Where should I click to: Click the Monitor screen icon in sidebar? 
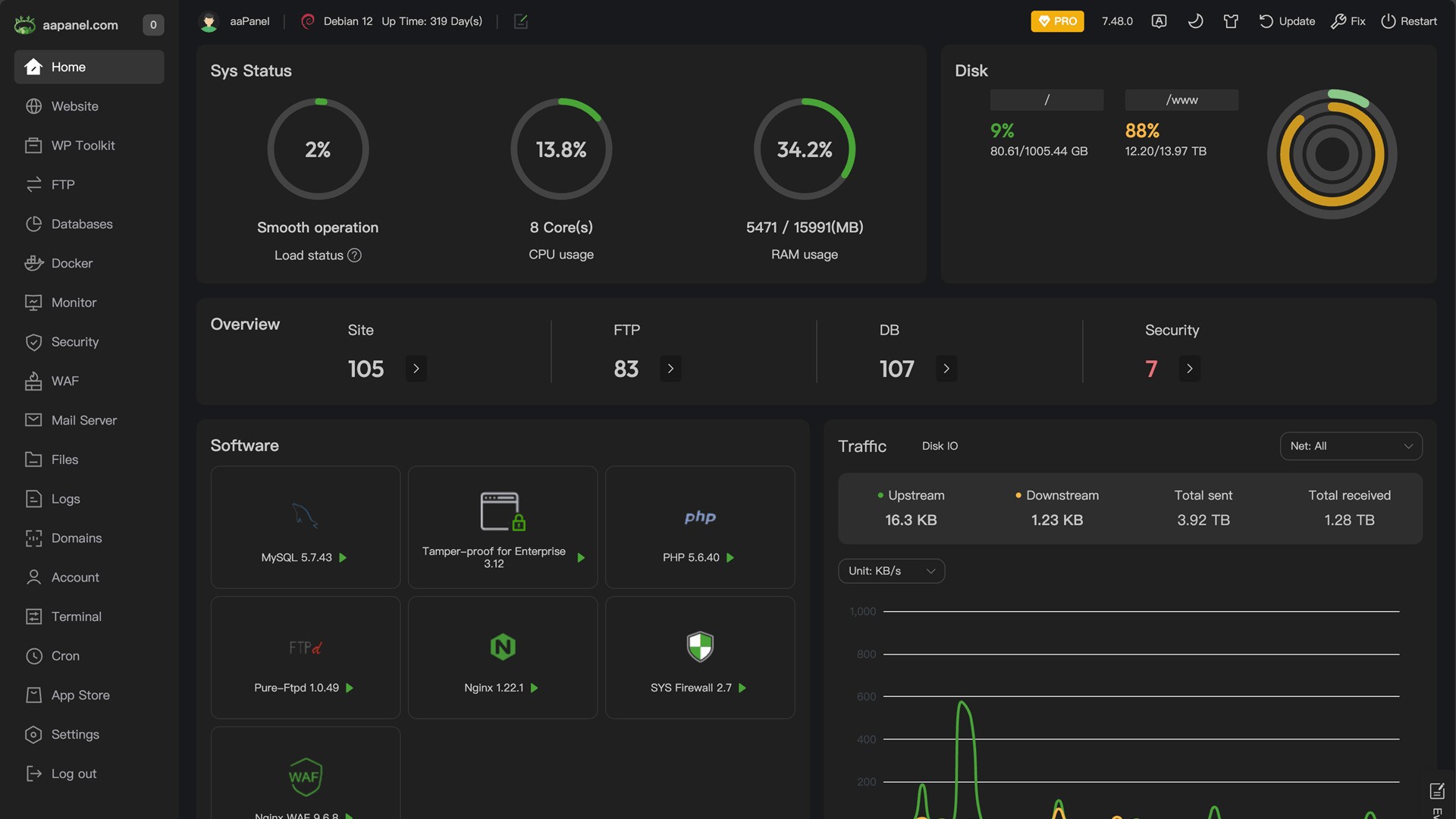click(33, 303)
